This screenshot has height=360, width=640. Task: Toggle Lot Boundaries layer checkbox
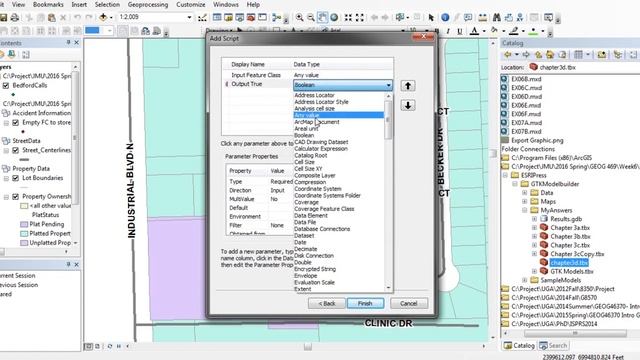pos(16,178)
